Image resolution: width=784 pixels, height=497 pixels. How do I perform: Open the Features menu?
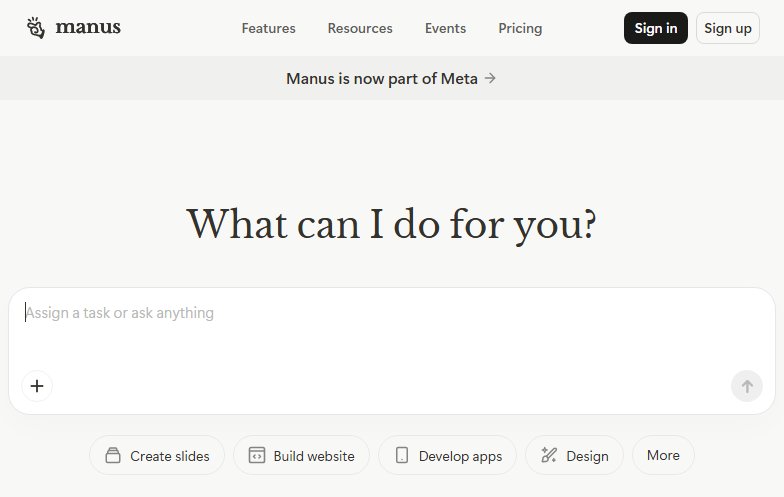(268, 28)
